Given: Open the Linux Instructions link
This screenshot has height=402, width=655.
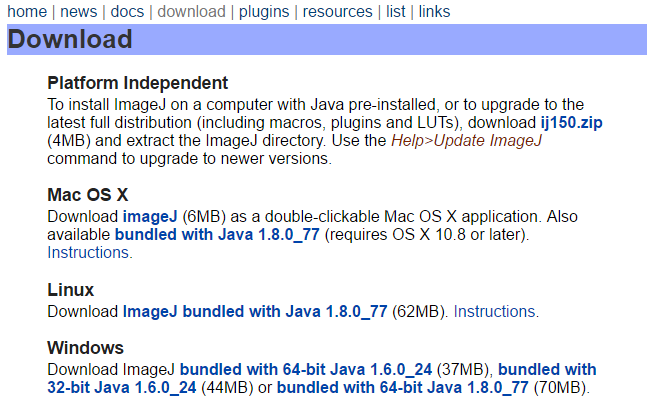Looking at the screenshot, I should click(496, 312).
